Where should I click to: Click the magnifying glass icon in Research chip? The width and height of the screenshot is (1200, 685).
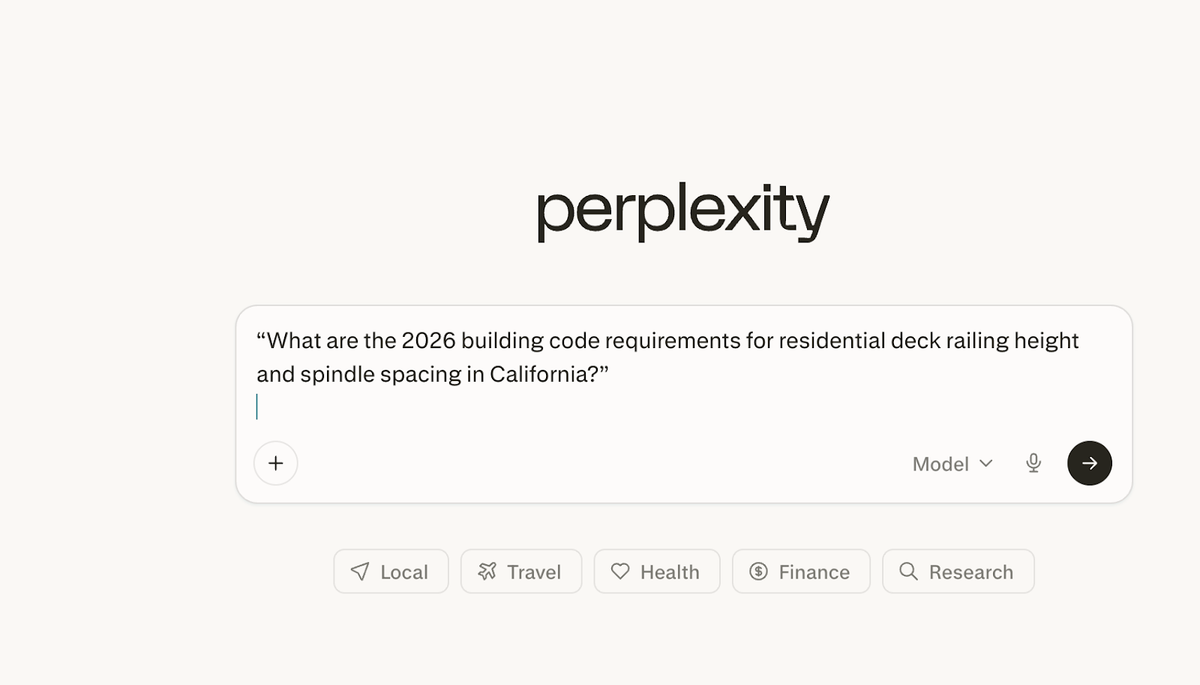coord(908,572)
